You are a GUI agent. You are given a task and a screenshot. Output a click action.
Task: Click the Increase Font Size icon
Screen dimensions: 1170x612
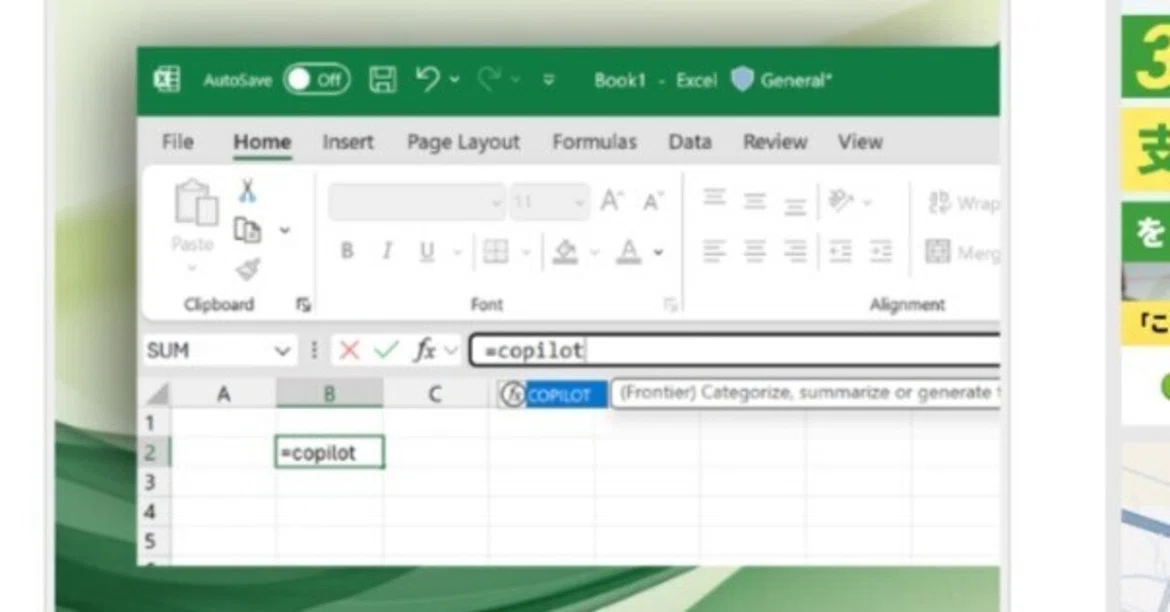[612, 200]
